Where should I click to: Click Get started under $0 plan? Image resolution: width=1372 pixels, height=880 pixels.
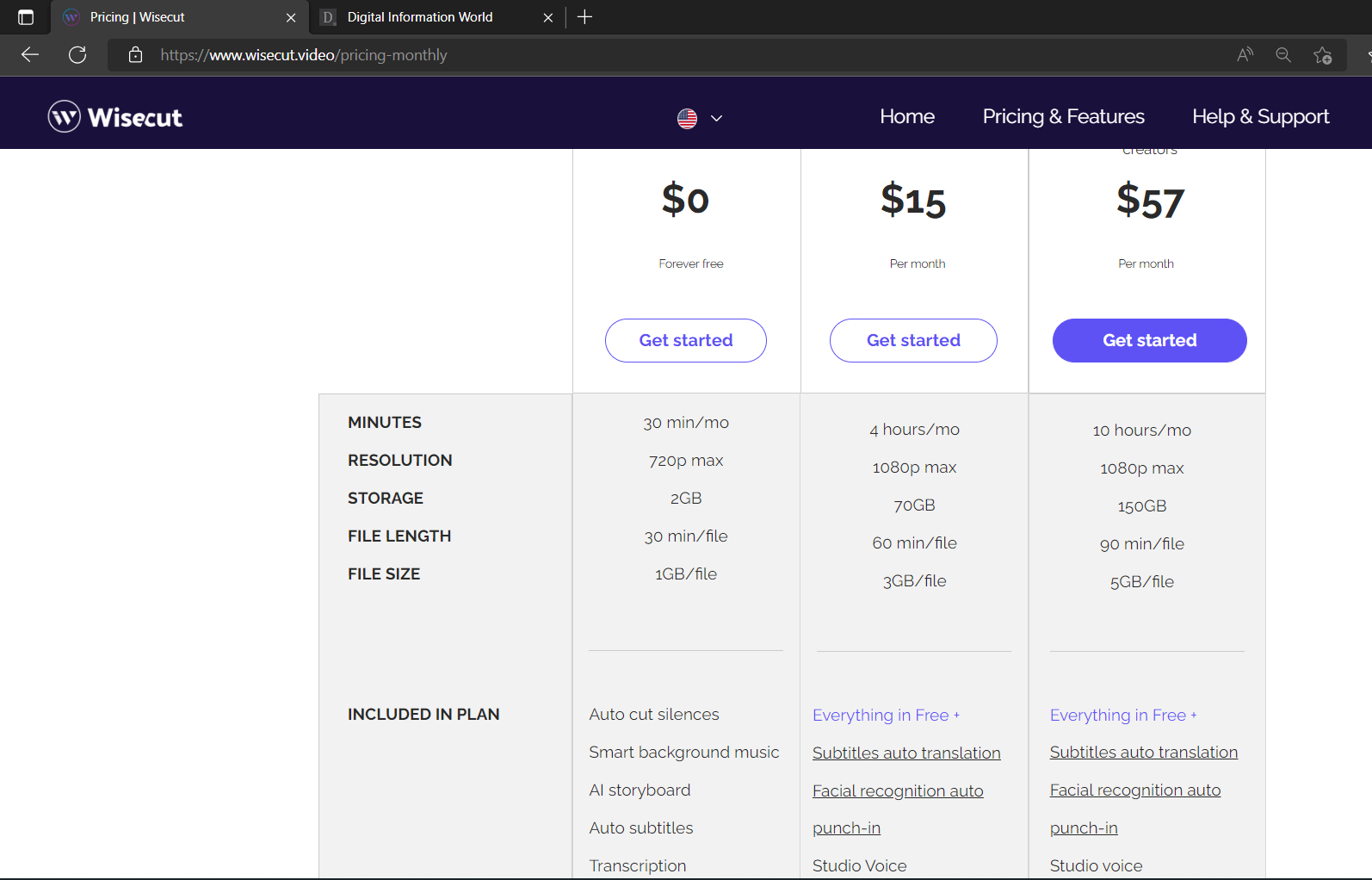click(686, 340)
